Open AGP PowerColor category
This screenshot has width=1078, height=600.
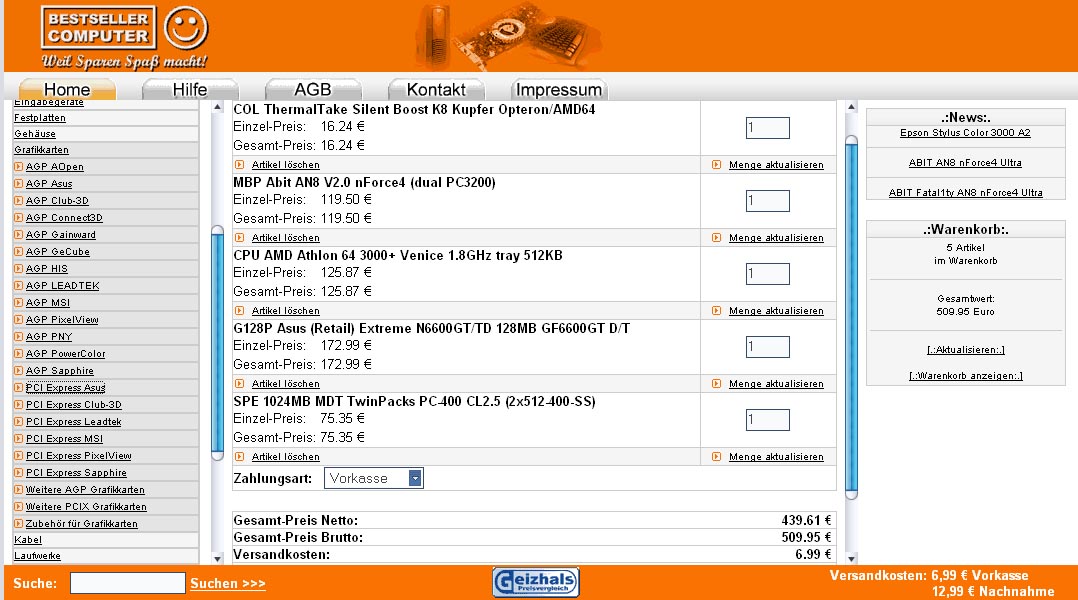coord(65,354)
